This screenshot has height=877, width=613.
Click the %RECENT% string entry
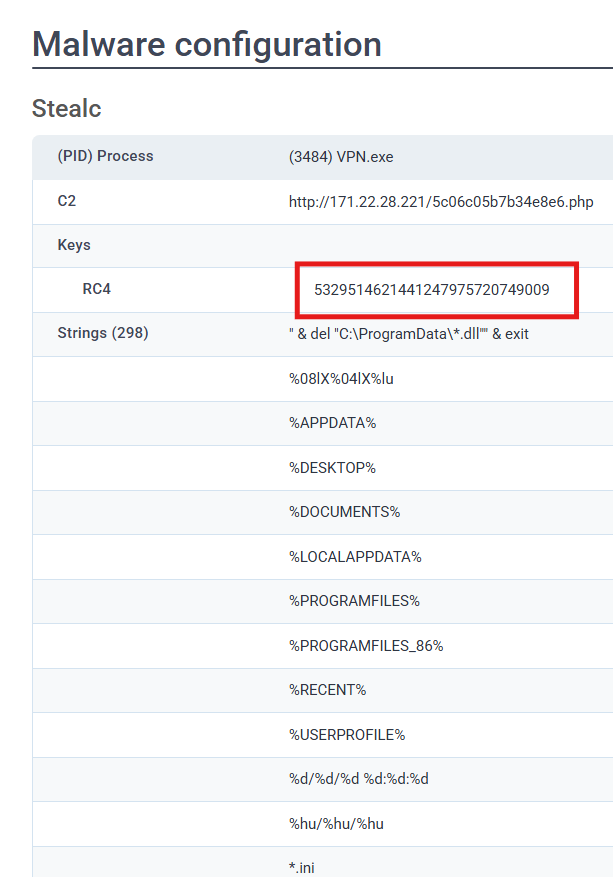[327, 690]
